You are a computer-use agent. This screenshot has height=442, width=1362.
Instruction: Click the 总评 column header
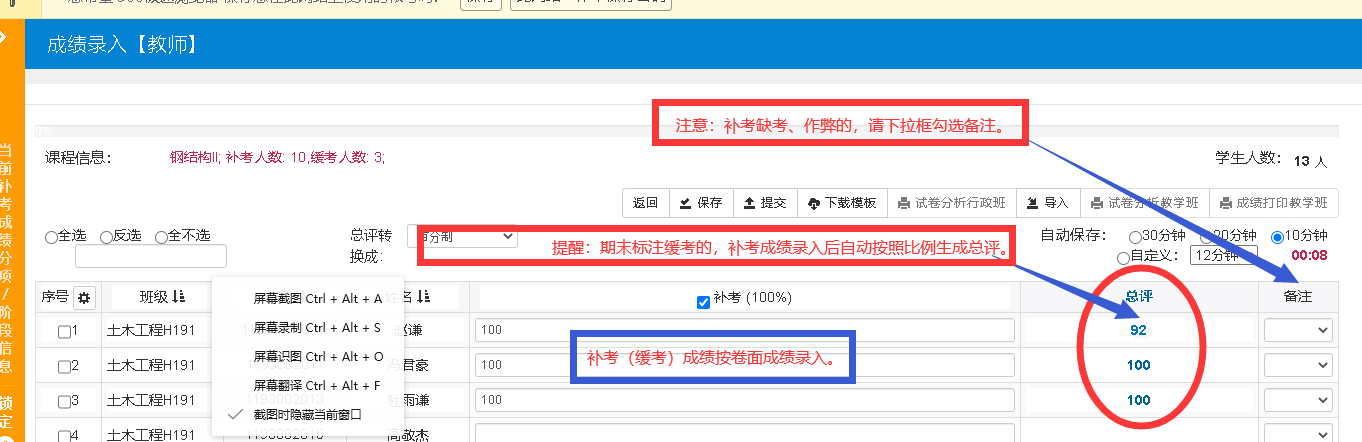(x=1138, y=297)
